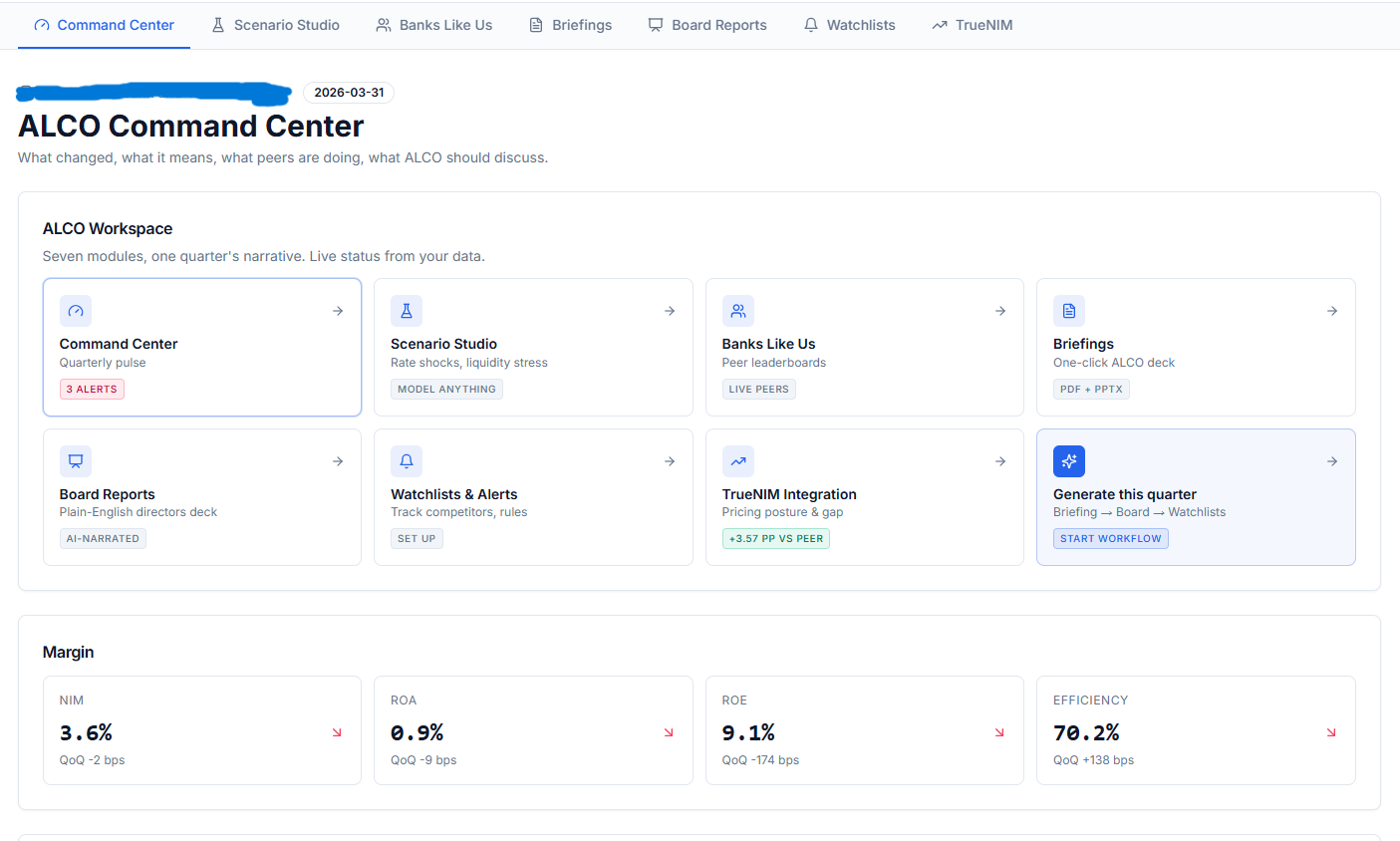Click the NIM value 3.6%
Image resolution: width=1400 pixels, height=841 pixels.
[86, 732]
